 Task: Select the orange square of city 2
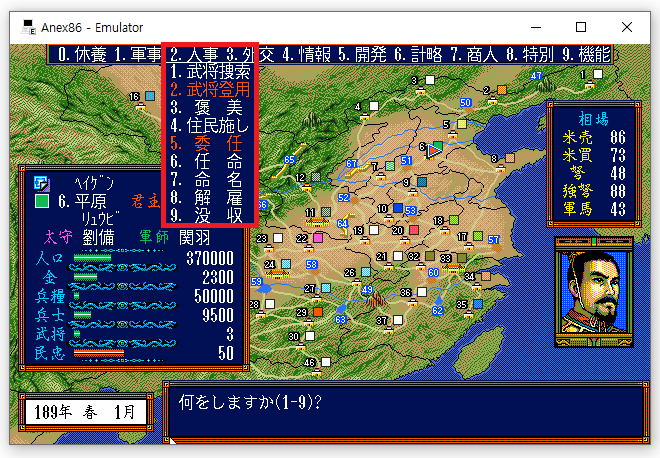(x=502, y=90)
